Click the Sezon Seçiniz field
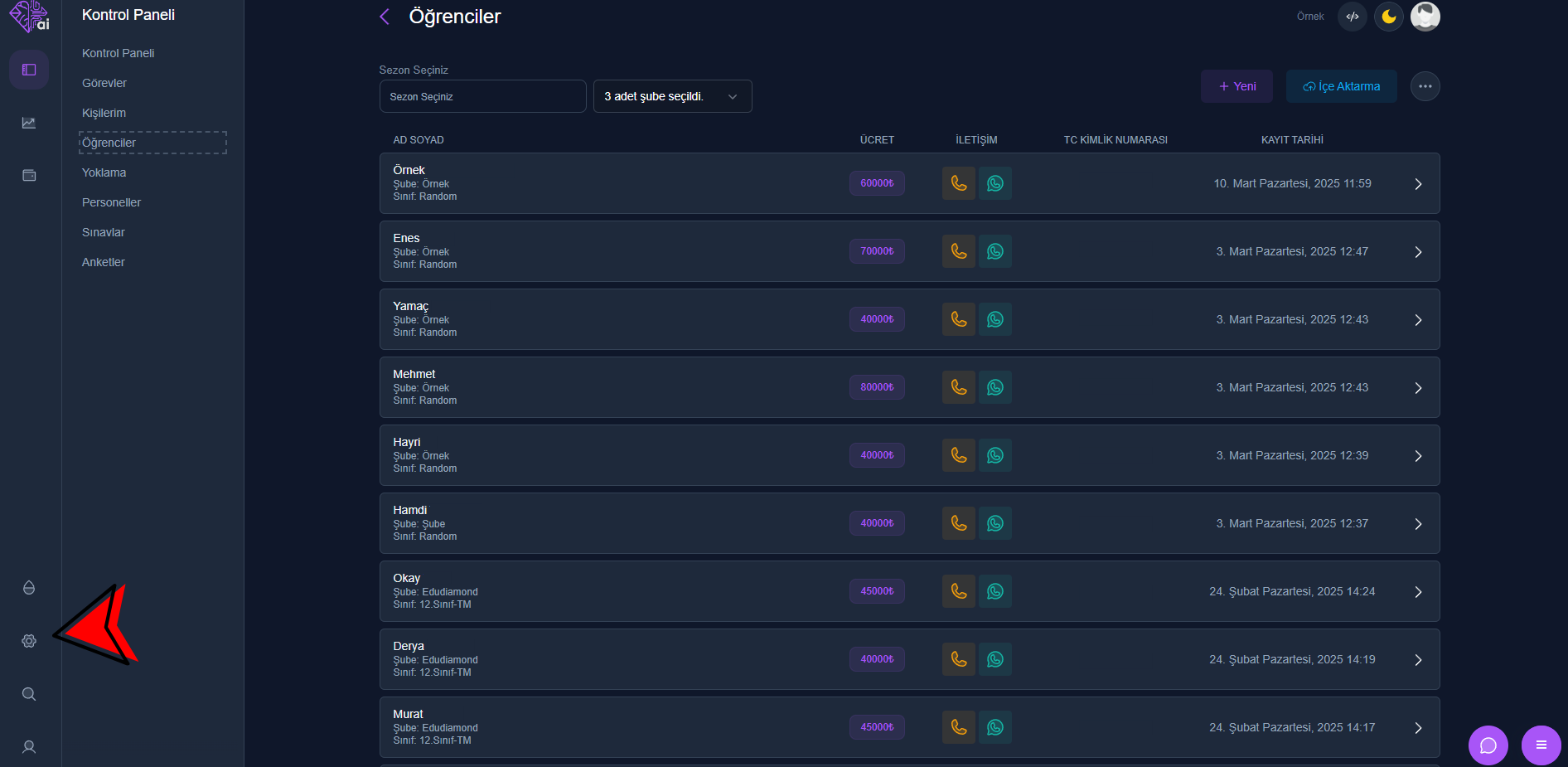Viewport: 1568px width, 767px height. [x=483, y=96]
